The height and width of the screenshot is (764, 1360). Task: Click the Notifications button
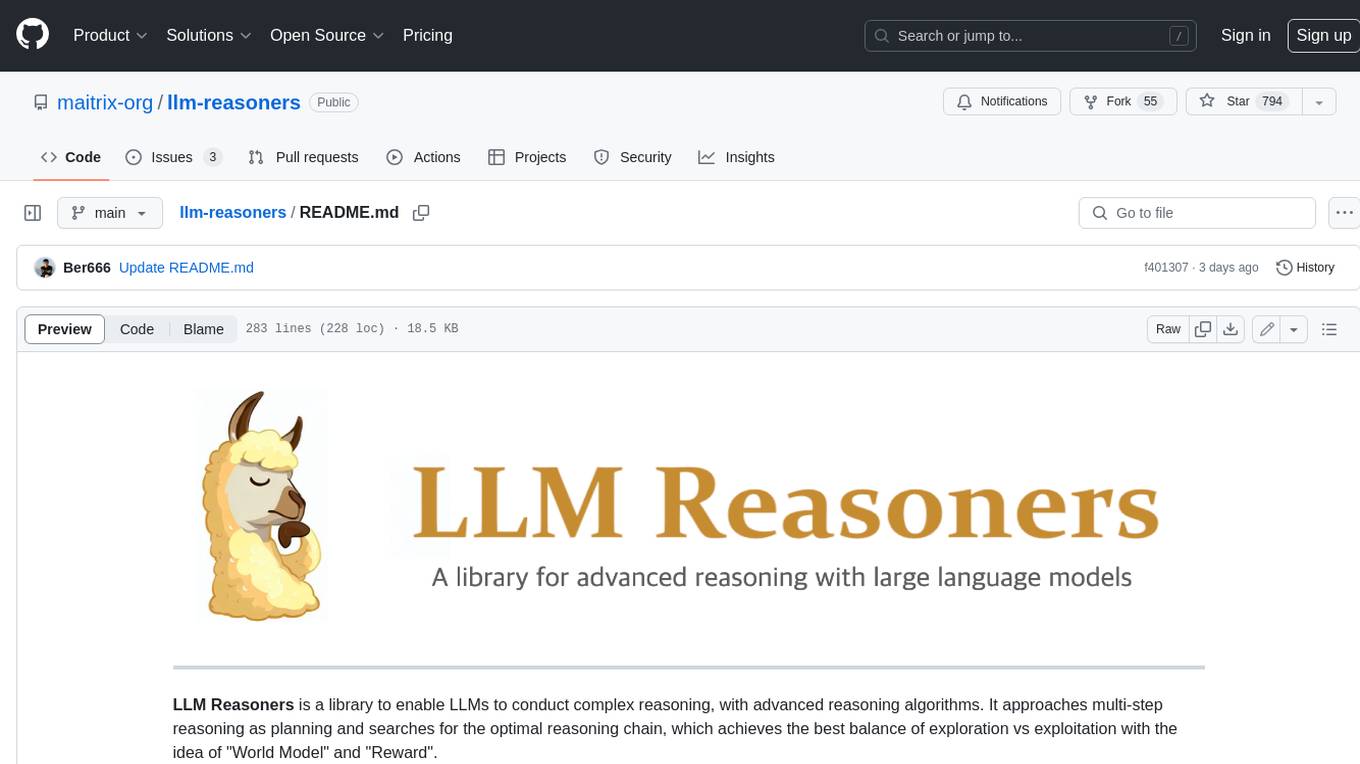pyautogui.click(x=1002, y=102)
